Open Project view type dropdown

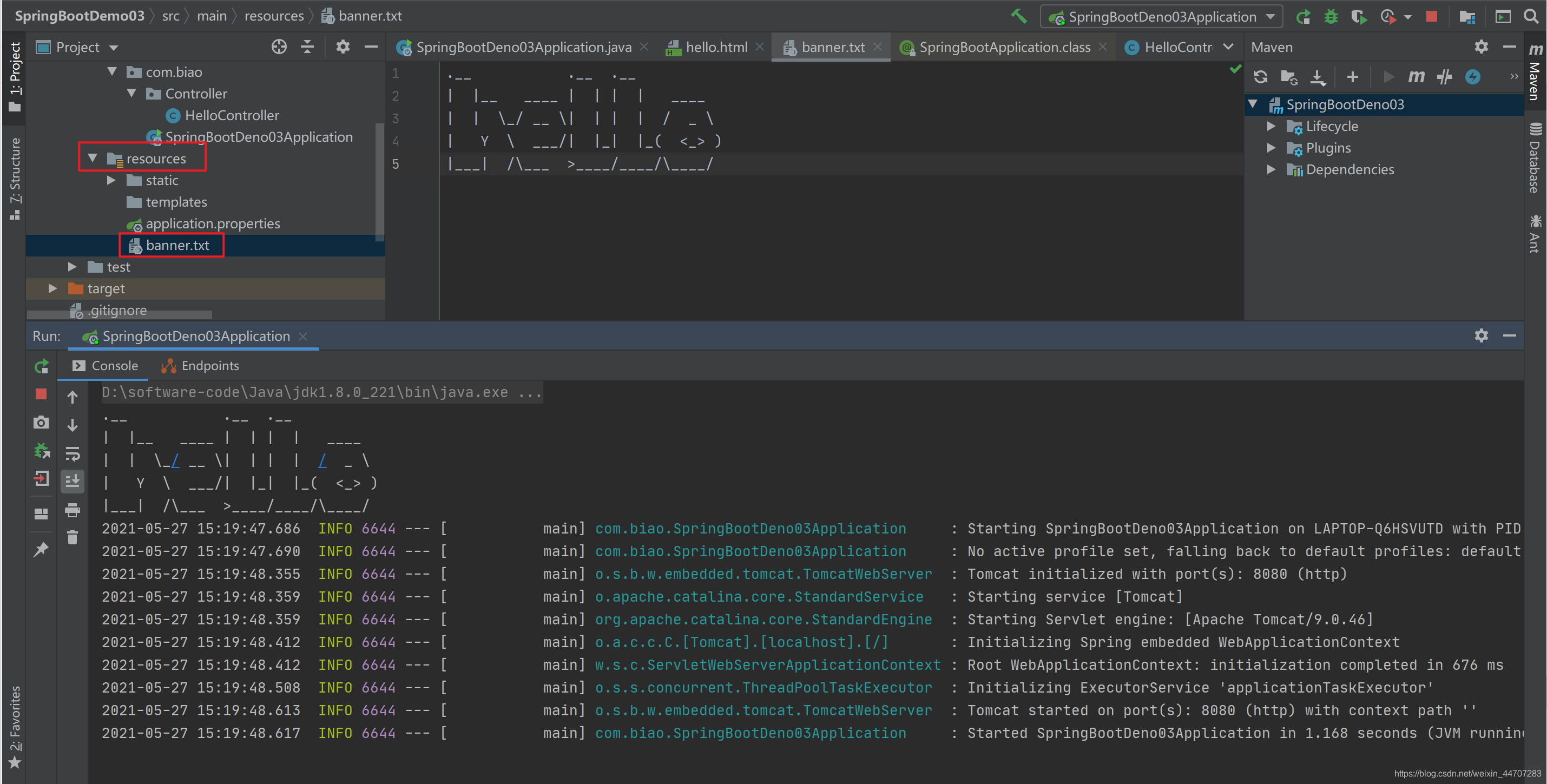click(114, 48)
